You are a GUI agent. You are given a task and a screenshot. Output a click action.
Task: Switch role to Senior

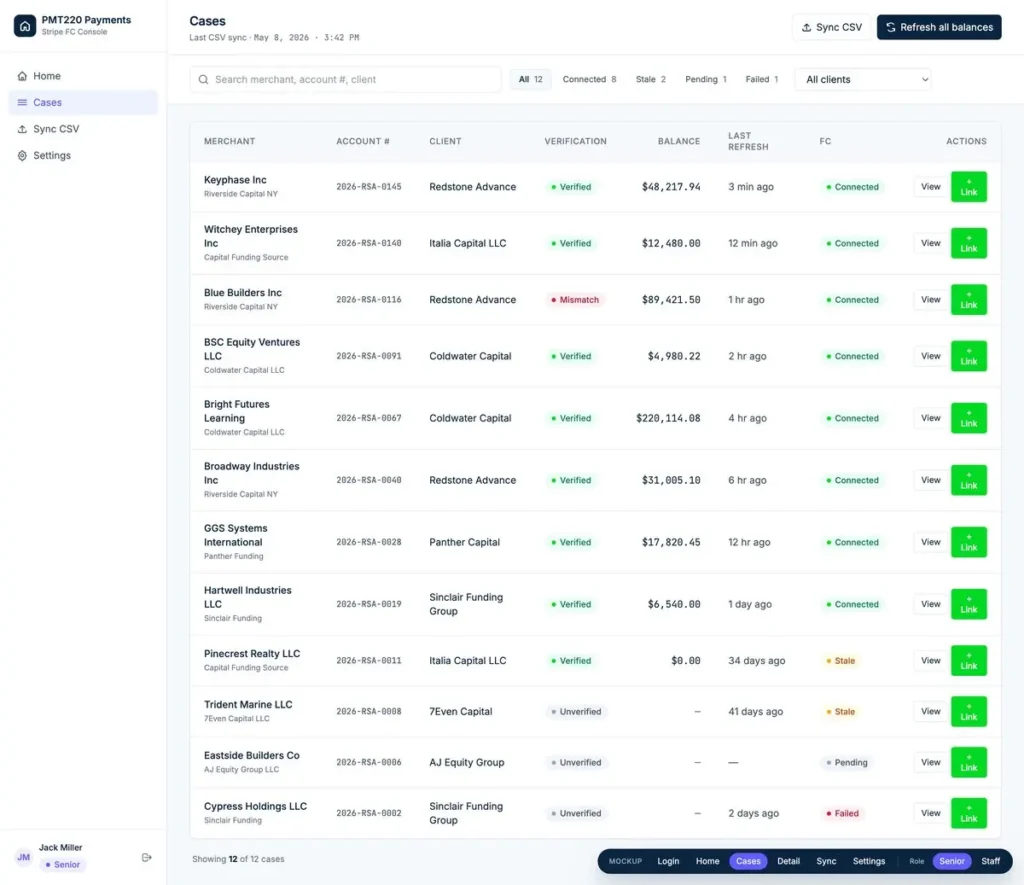pos(952,861)
